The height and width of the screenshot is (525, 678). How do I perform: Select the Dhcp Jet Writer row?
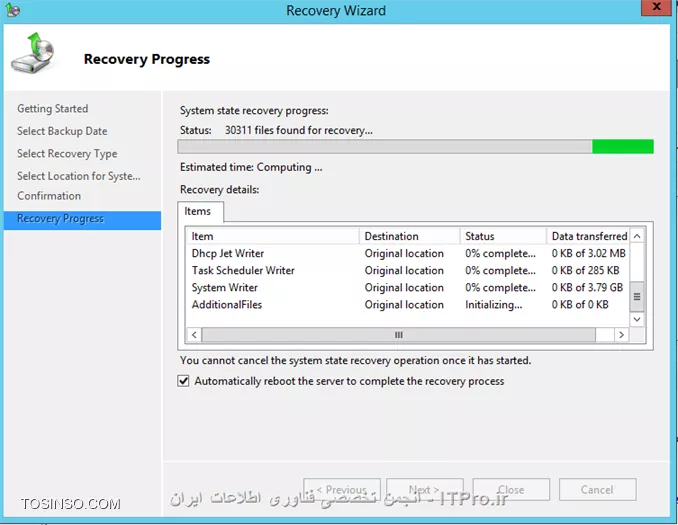[x=408, y=253]
